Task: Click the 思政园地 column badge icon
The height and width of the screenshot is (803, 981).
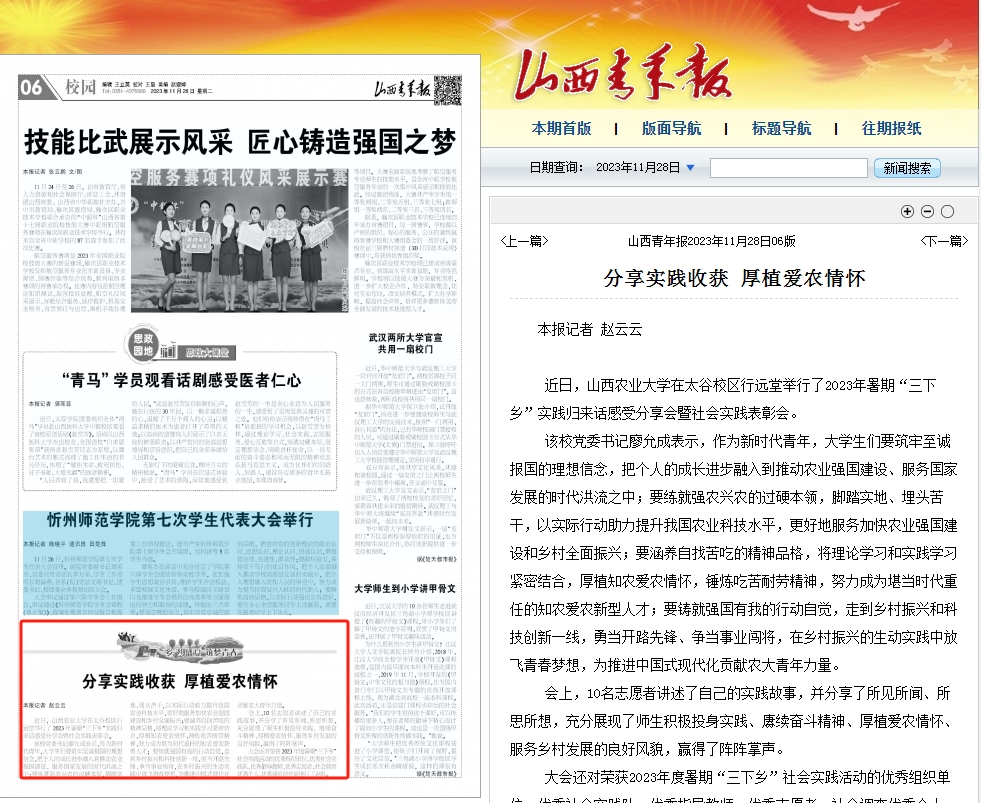Action: [143, 345]
